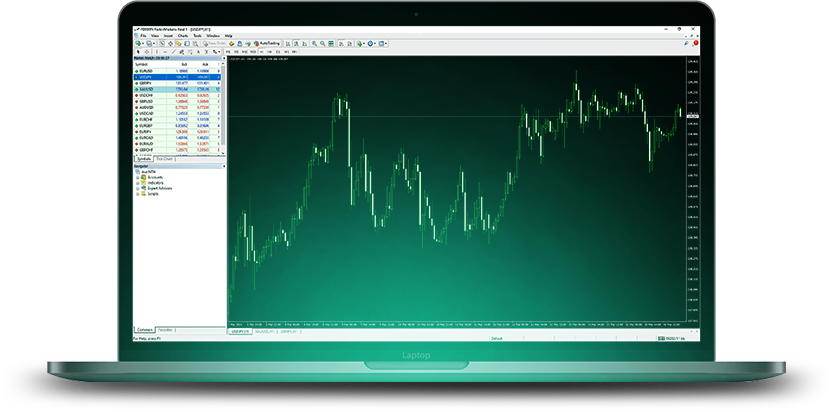Select the XAUUSD row in Market Watch
The image size is (832, 412).
pos(177,89)
